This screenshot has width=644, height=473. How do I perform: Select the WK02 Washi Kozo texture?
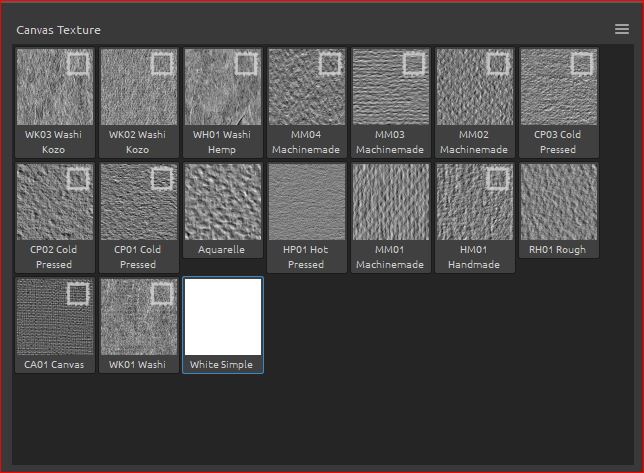pyautogui.click(x=139, y=95)
